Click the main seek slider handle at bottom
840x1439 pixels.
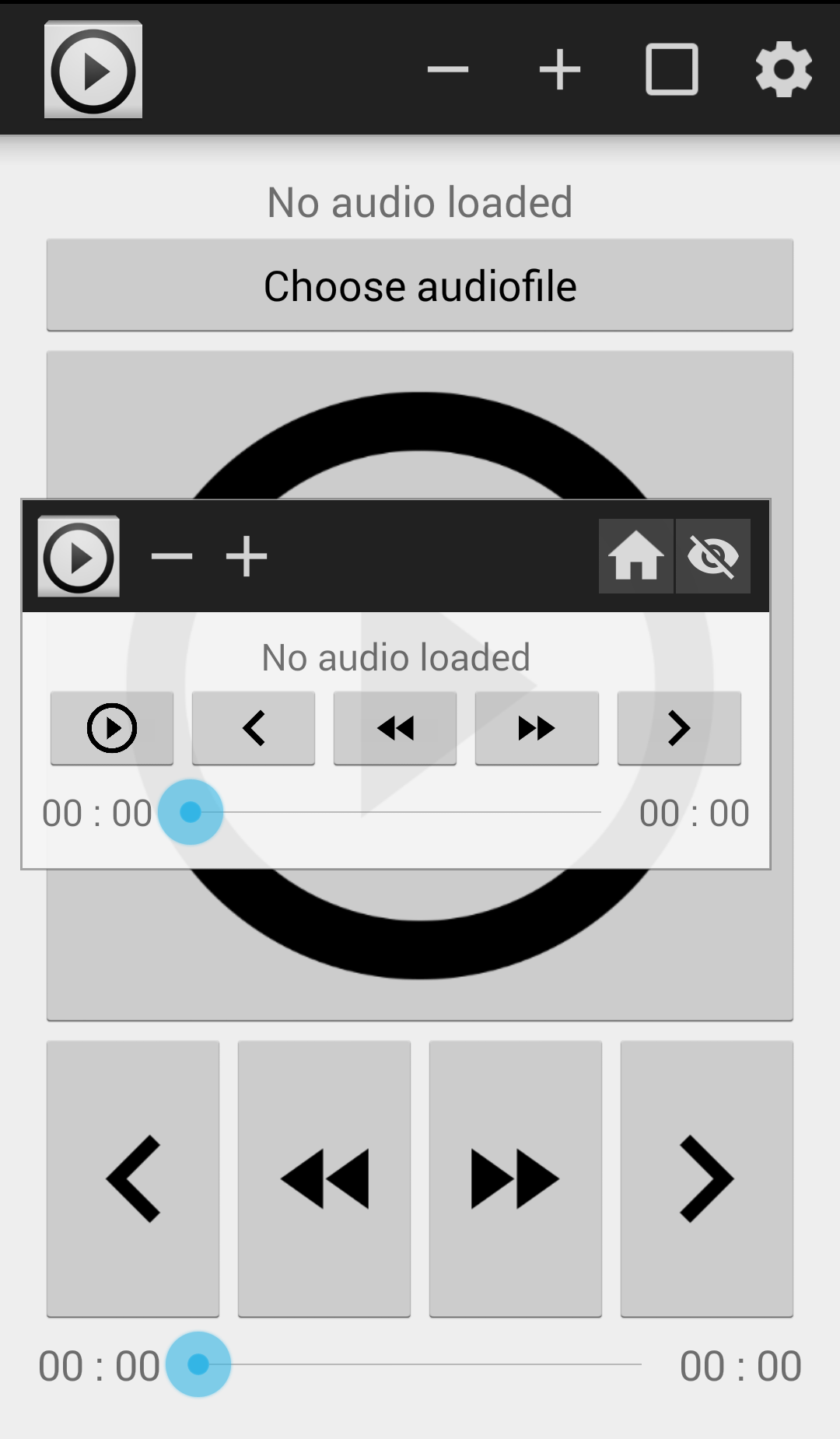point(198,1364)
